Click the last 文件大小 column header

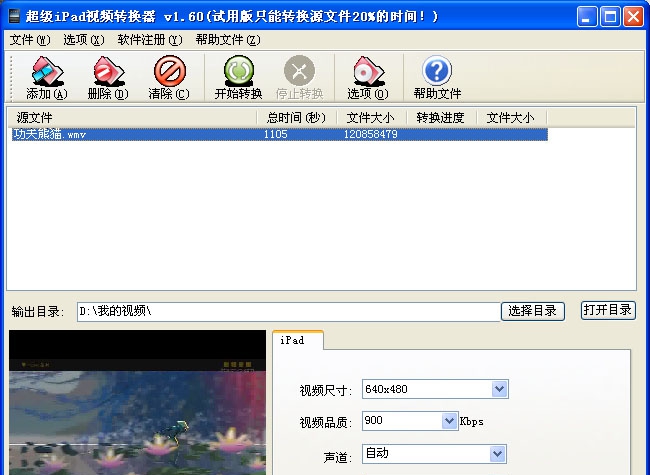coord(511,118)
